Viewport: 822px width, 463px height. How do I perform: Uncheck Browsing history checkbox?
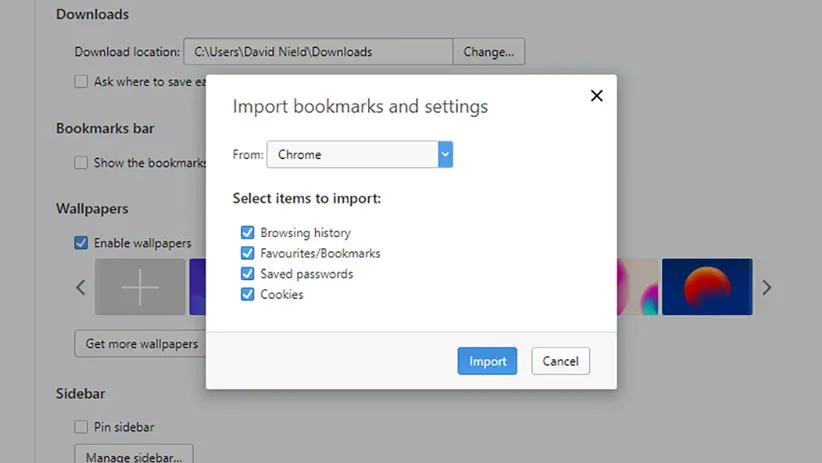[248, 233]
